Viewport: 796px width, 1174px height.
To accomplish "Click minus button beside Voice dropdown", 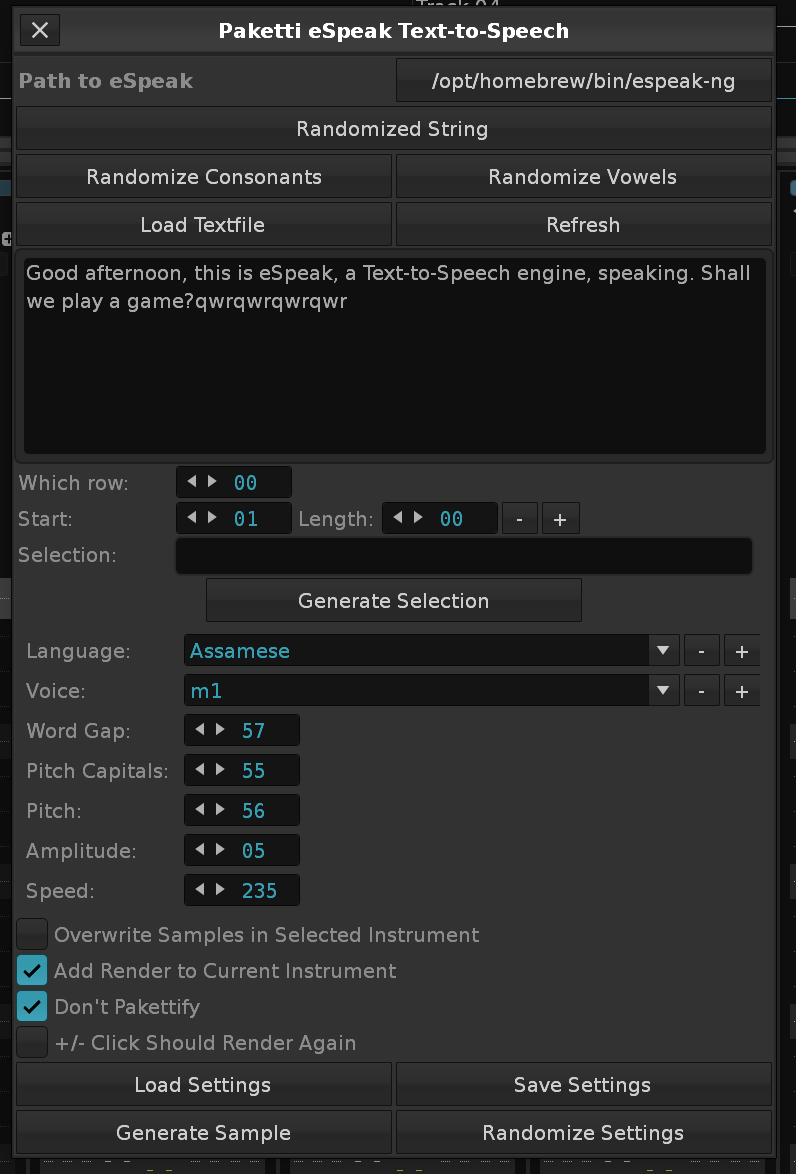I will click(x=701, y=691).
